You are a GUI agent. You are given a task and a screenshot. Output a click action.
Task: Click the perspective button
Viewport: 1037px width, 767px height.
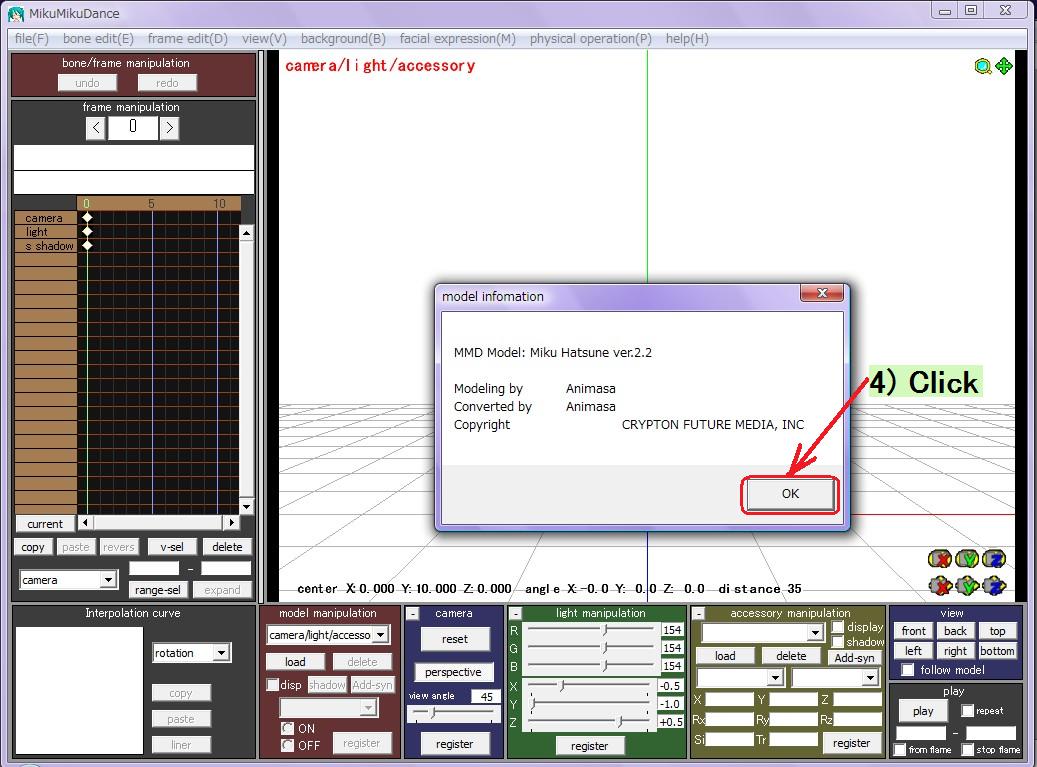453,672
